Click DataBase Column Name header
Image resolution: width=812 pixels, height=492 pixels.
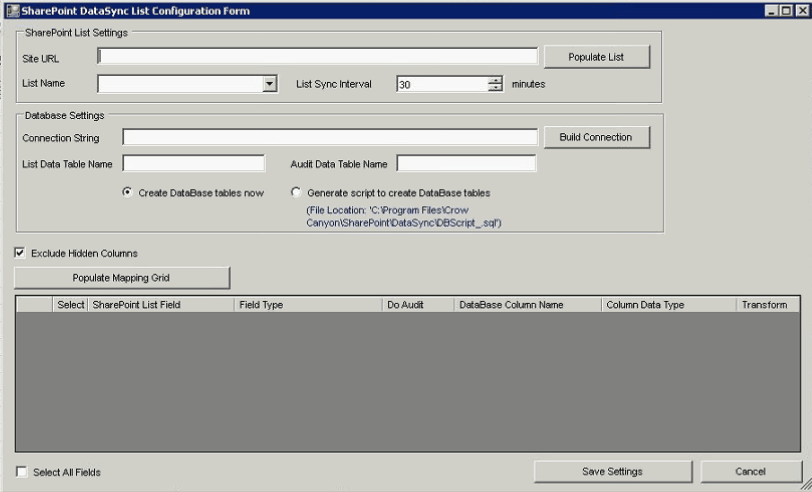tap(528, 305)
